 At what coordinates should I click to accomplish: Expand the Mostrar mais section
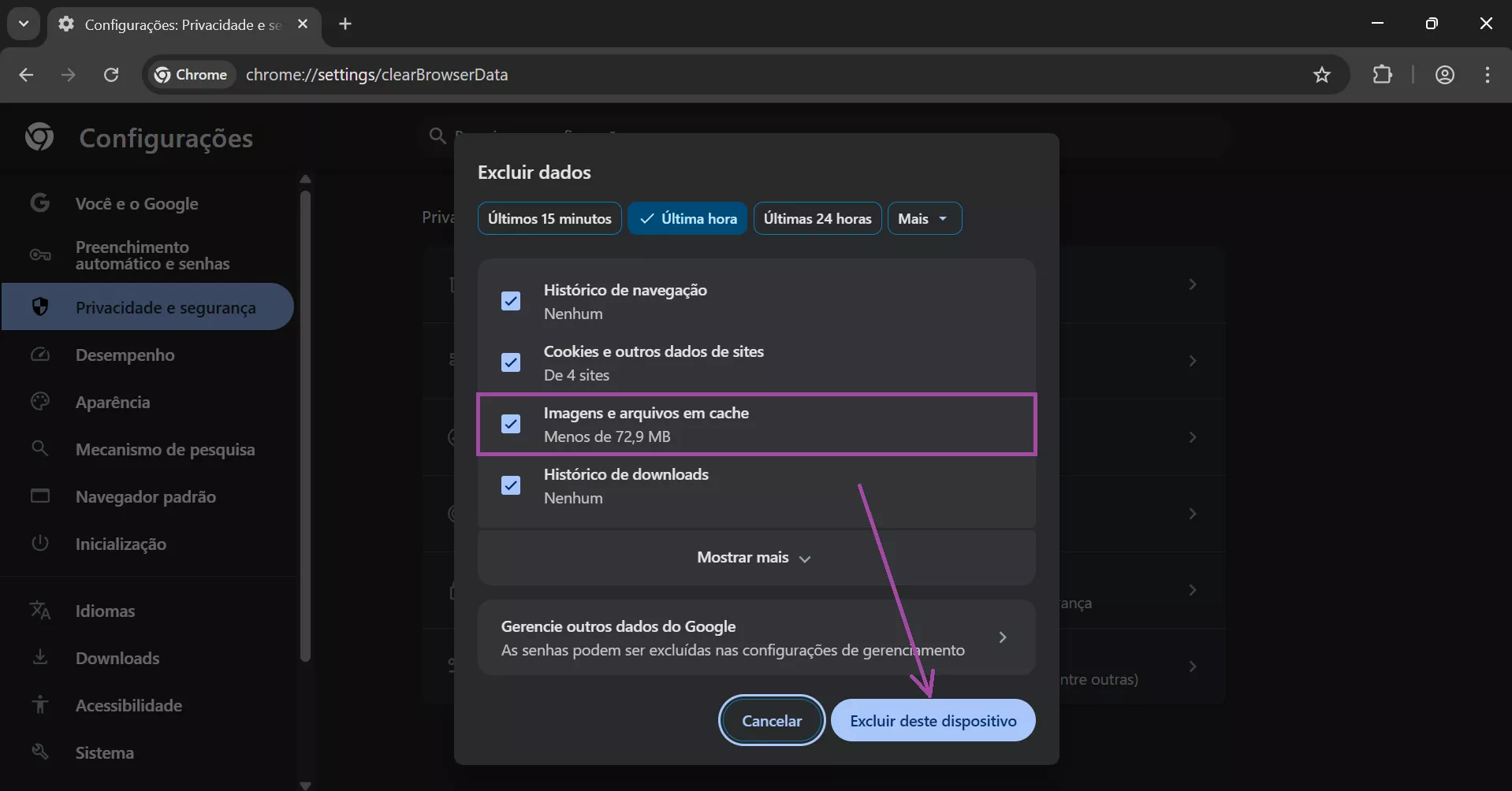pyautogui.click(x=754, y=557)
